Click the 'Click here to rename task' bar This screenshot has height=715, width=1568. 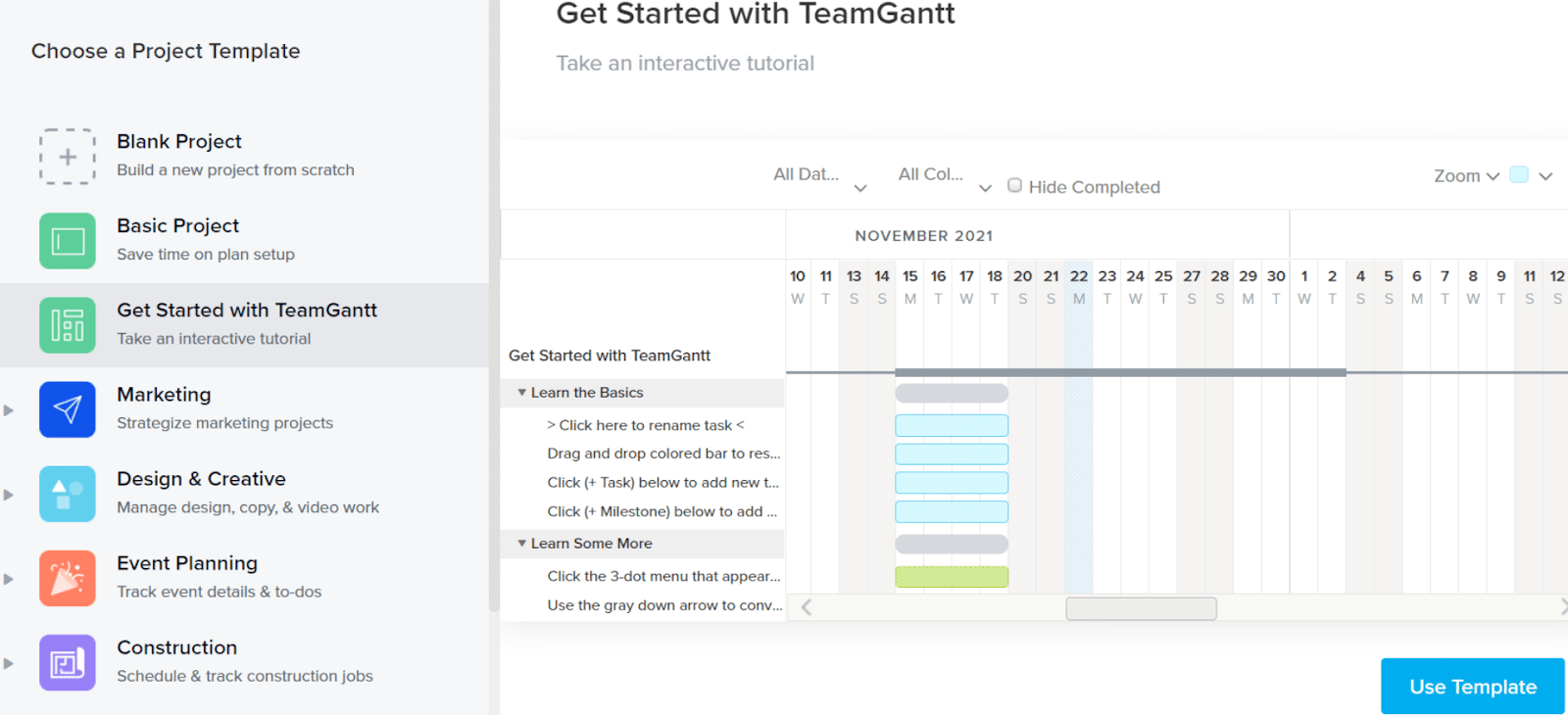(952, 425)
